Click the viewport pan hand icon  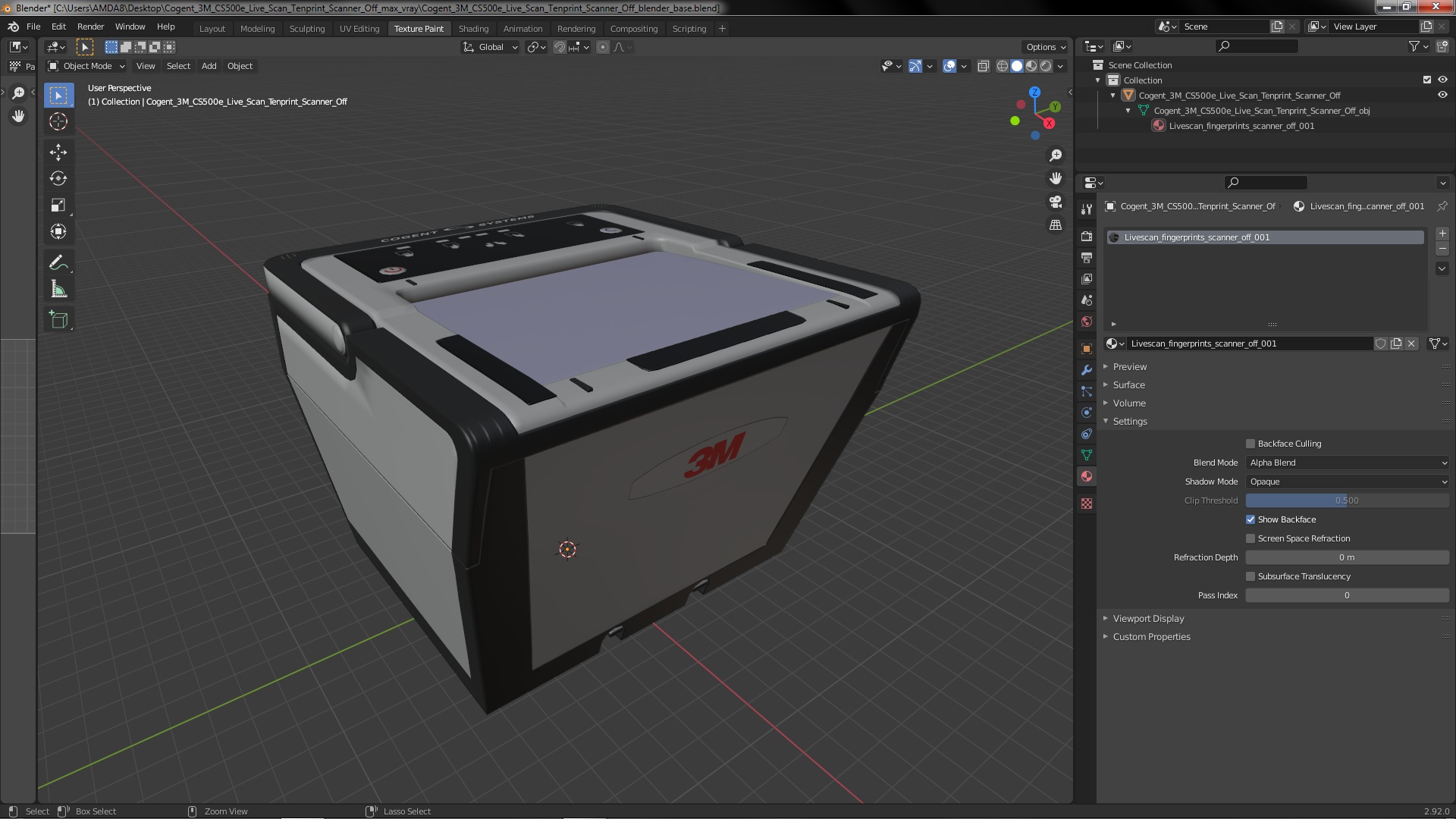tap(1056, 178)
